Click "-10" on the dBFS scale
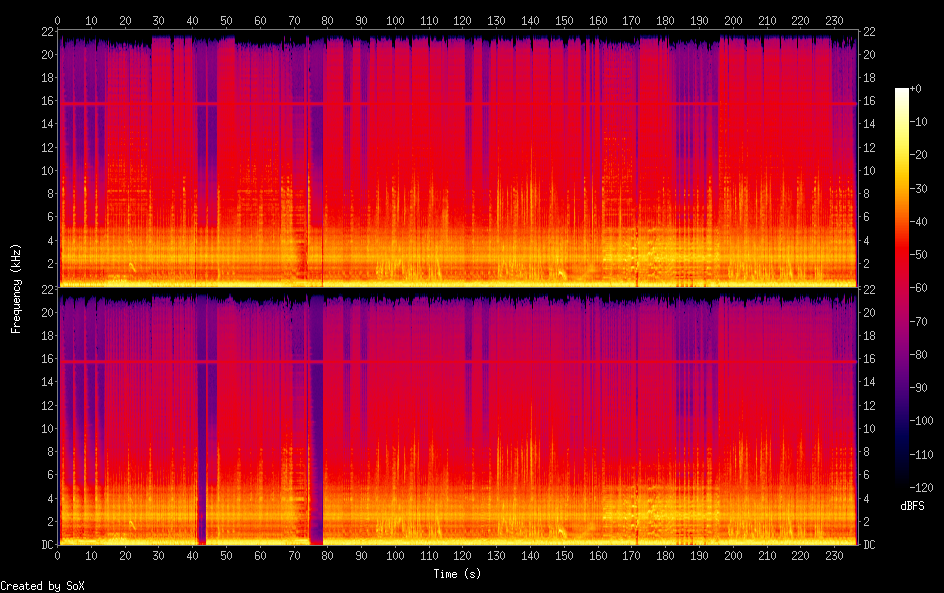Viewport: 944px width, 593px height. pos(919,122)
